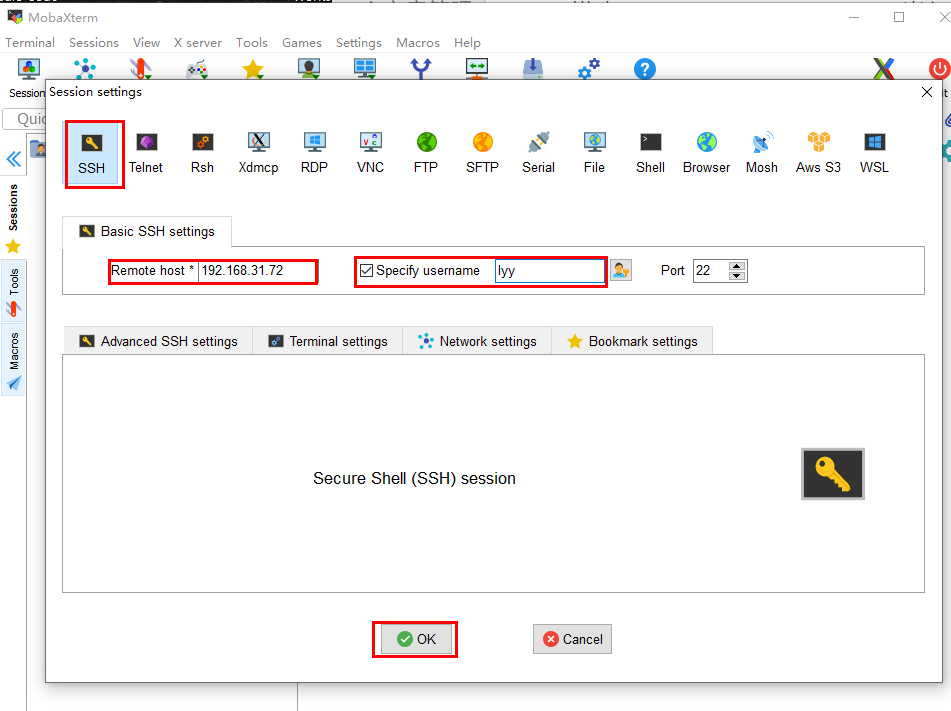Click the username input field

pyautogui.click(x=550, y=271)
